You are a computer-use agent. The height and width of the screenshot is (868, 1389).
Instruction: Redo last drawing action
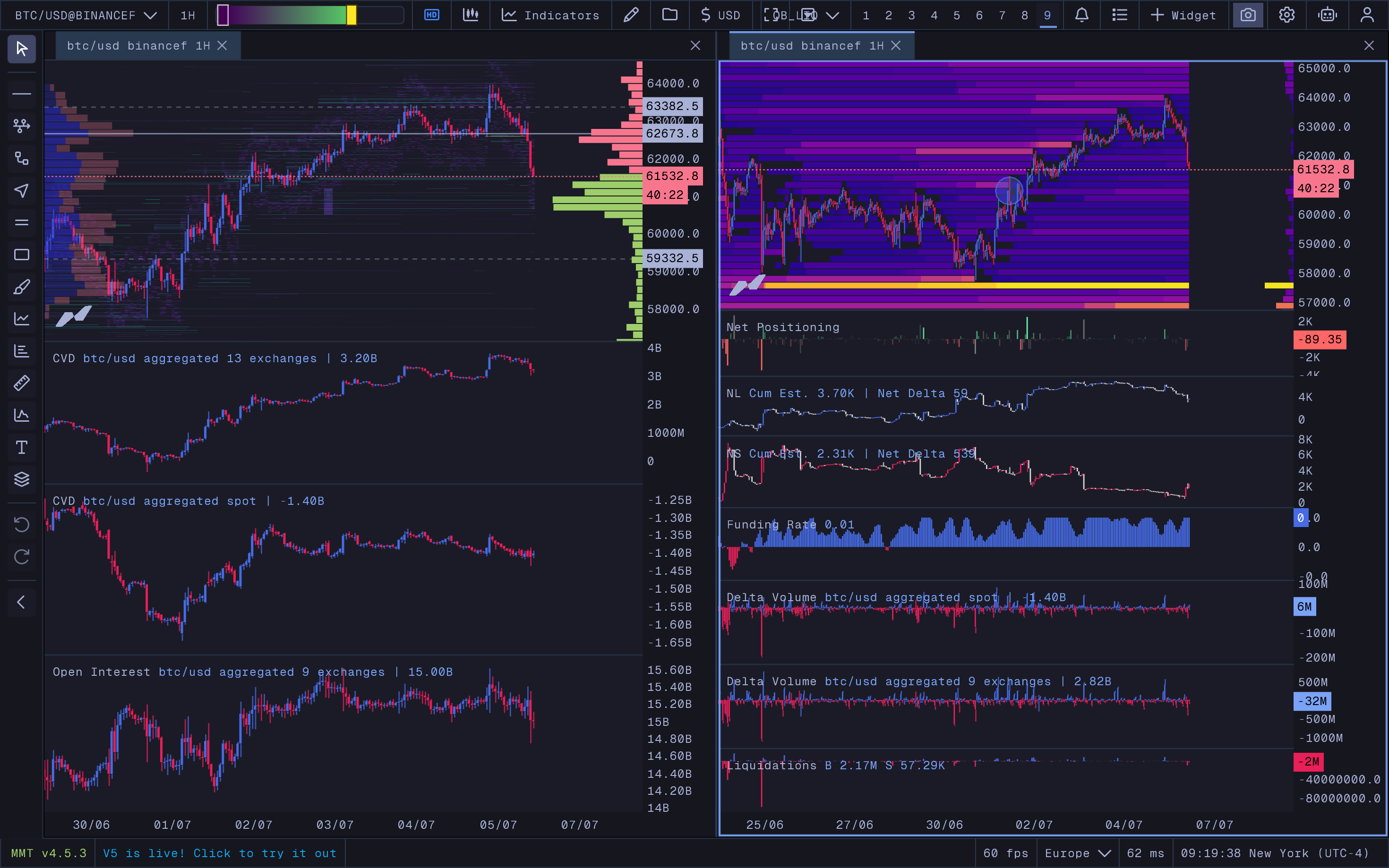[21, 556]
